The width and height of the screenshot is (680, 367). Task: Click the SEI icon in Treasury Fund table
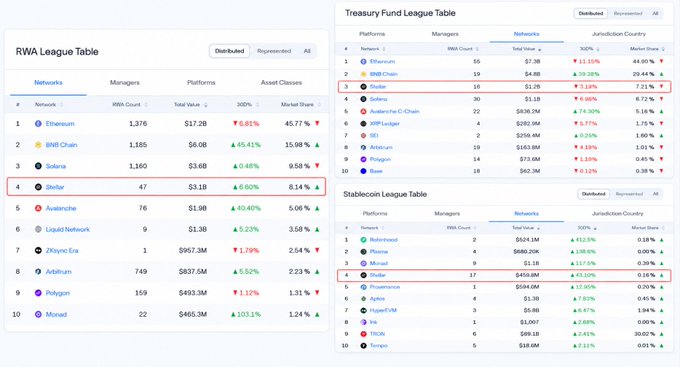(363, 135)
